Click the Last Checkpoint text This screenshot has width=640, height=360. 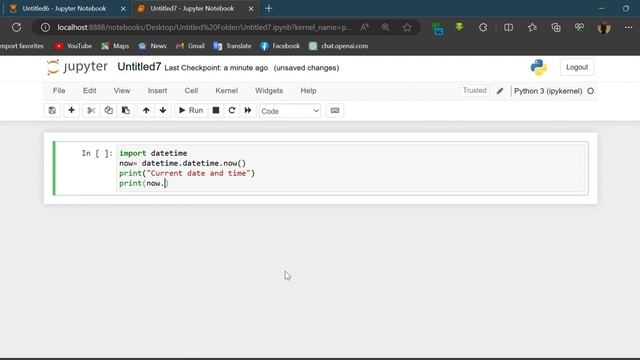click(x=216, y=68)
